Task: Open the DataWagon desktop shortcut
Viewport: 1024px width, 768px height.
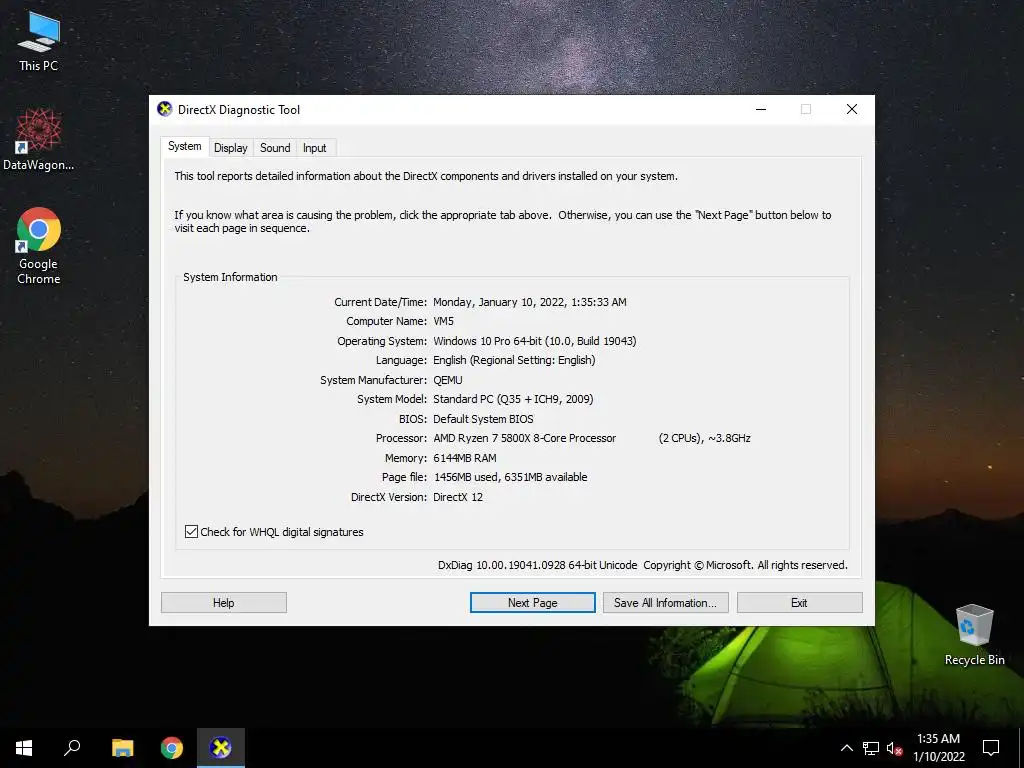Action: (x=39, y=140)
